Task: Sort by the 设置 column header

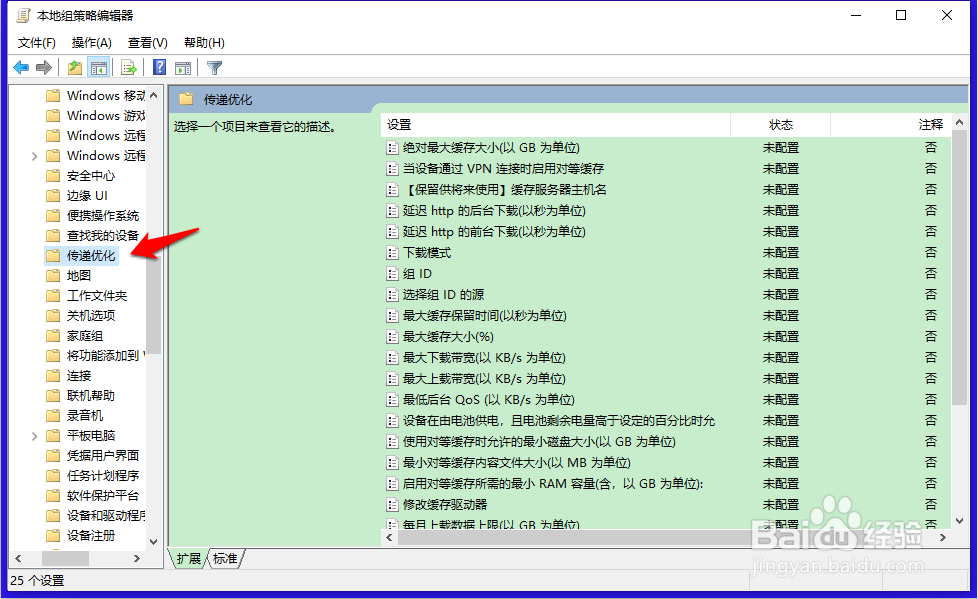Action: tap(555, 125)
